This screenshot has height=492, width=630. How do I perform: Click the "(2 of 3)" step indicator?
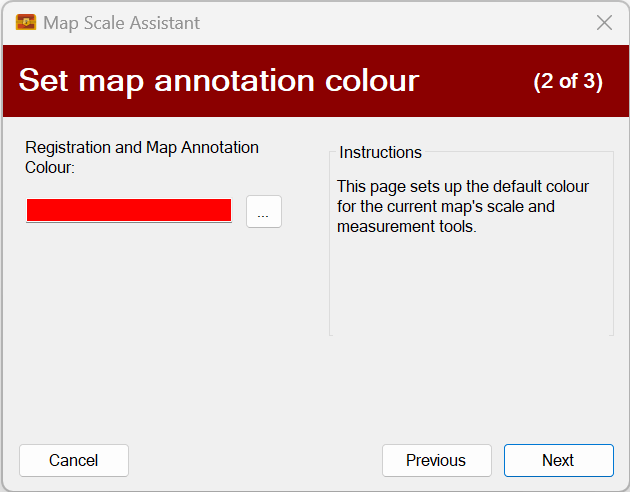pos(568,81)
